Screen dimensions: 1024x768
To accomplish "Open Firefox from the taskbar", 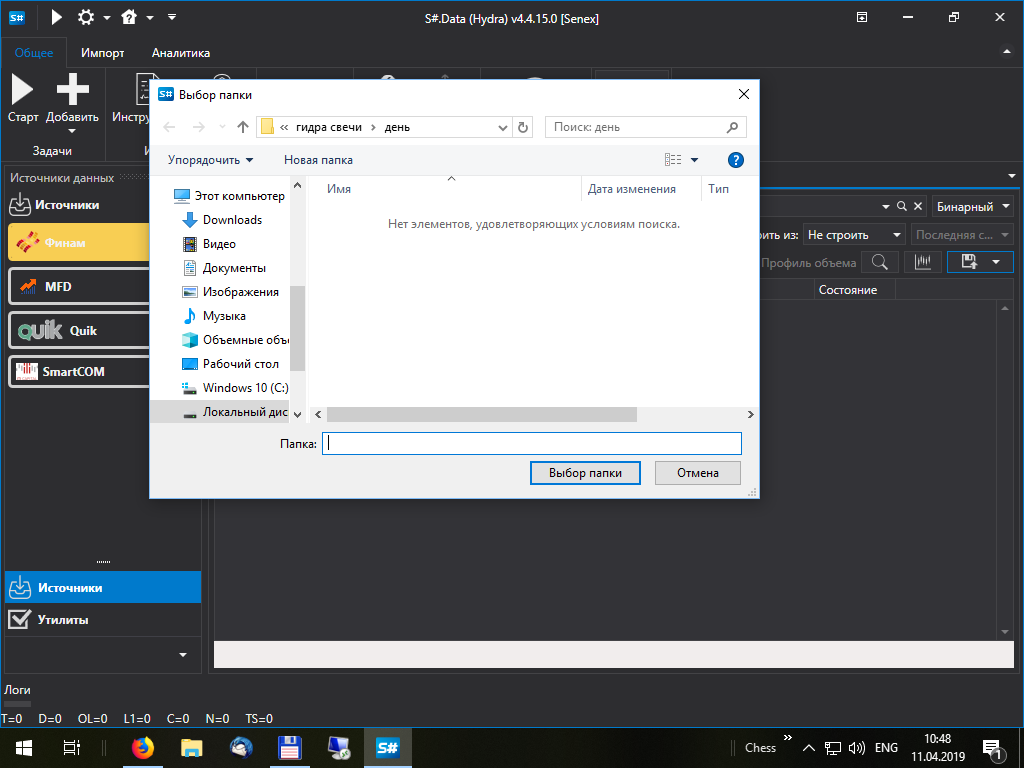I will (142, 748).
